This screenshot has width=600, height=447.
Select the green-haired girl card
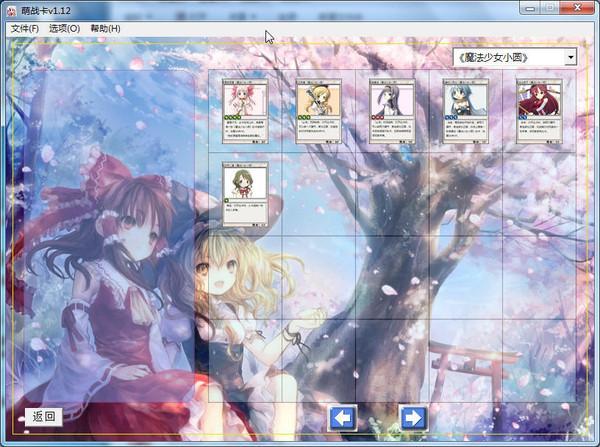(x=245, y=194)
